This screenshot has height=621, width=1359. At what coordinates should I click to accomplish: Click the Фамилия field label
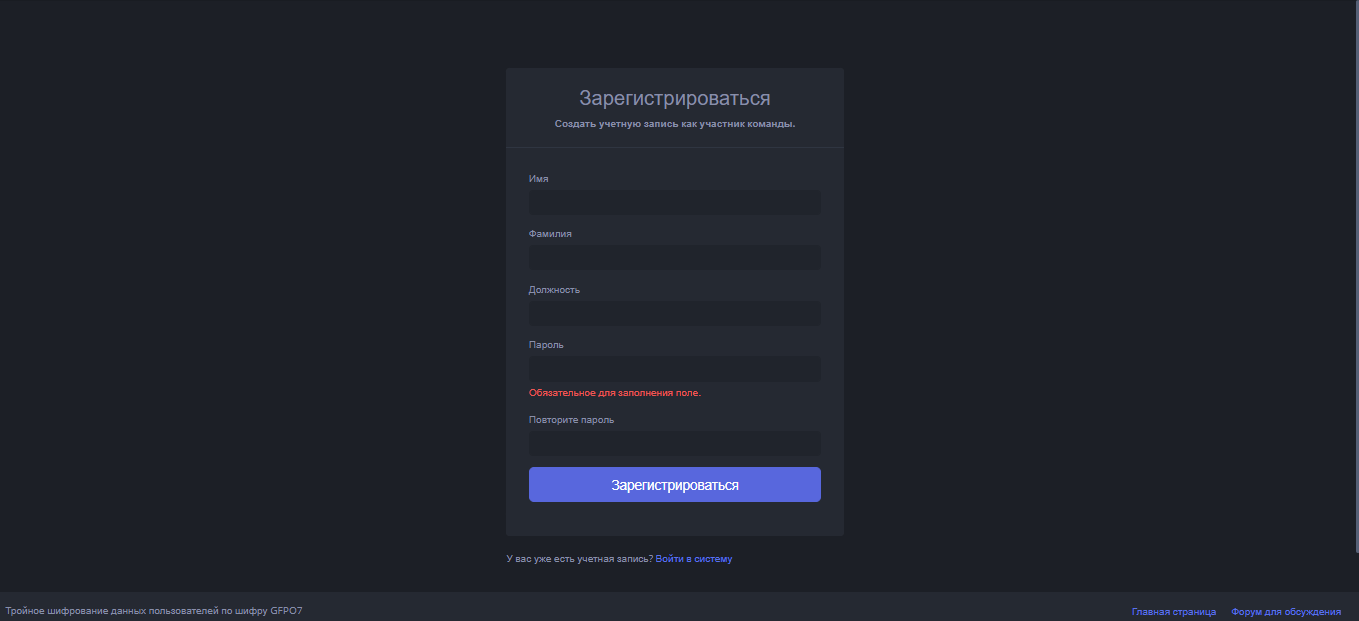[550, 234]
